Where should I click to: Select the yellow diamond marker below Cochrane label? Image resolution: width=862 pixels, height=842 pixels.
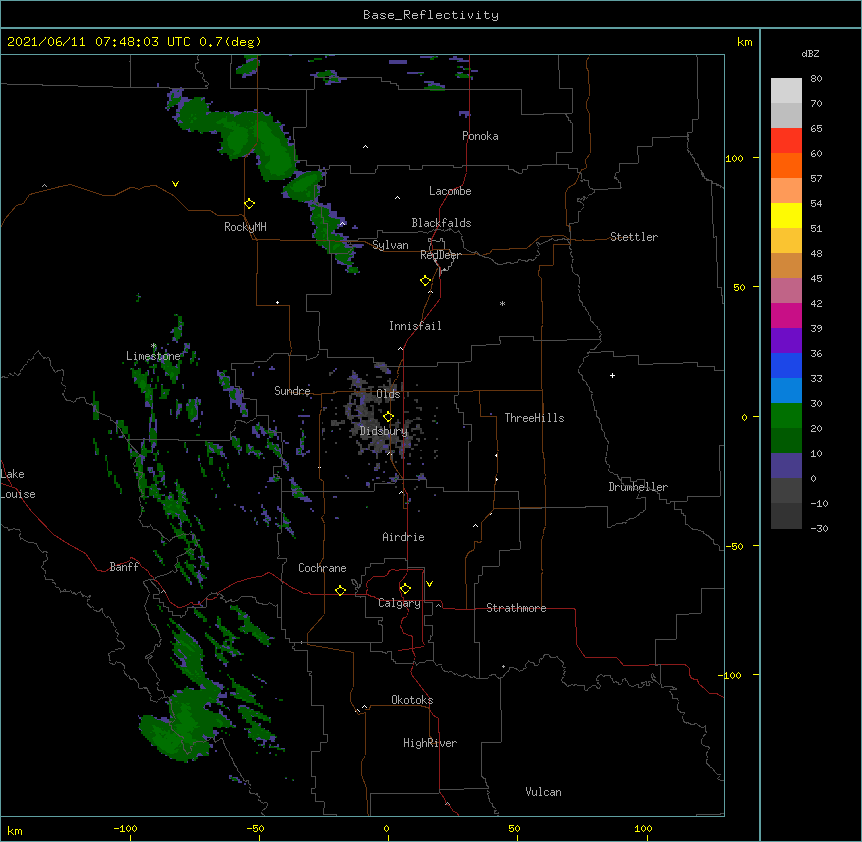pos(340,590)
